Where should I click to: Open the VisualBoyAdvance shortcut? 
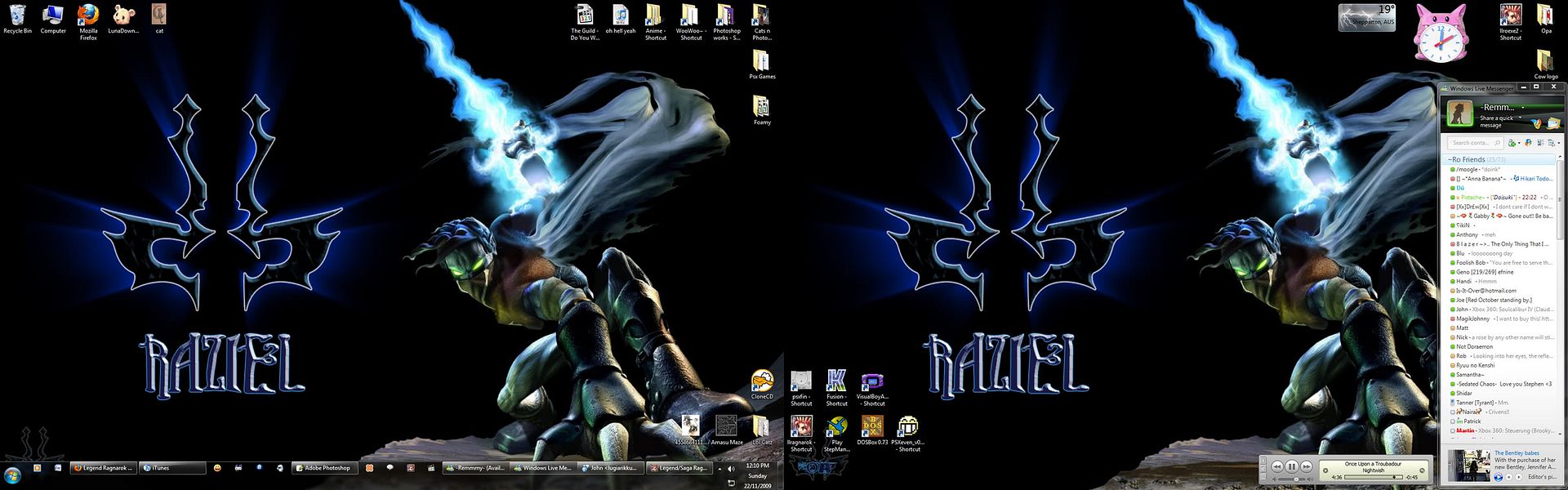tap(872, 383)
